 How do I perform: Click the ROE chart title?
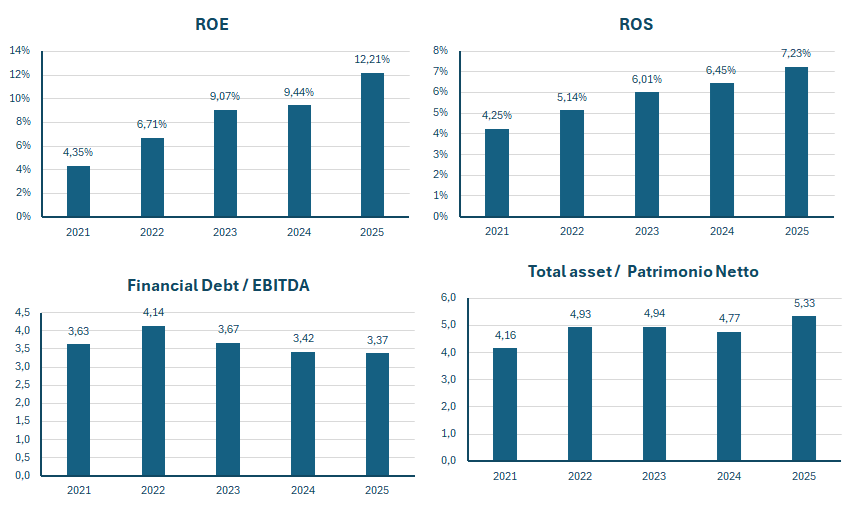(x=212, y=25)
